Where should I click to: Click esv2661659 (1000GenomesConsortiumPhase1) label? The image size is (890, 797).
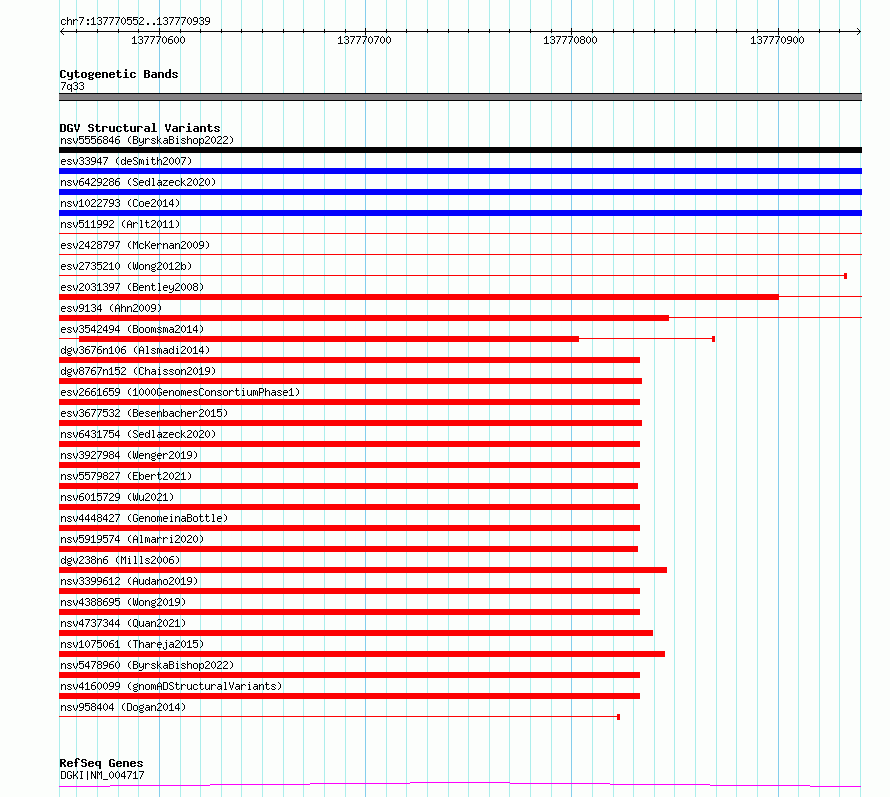(180, 392)
